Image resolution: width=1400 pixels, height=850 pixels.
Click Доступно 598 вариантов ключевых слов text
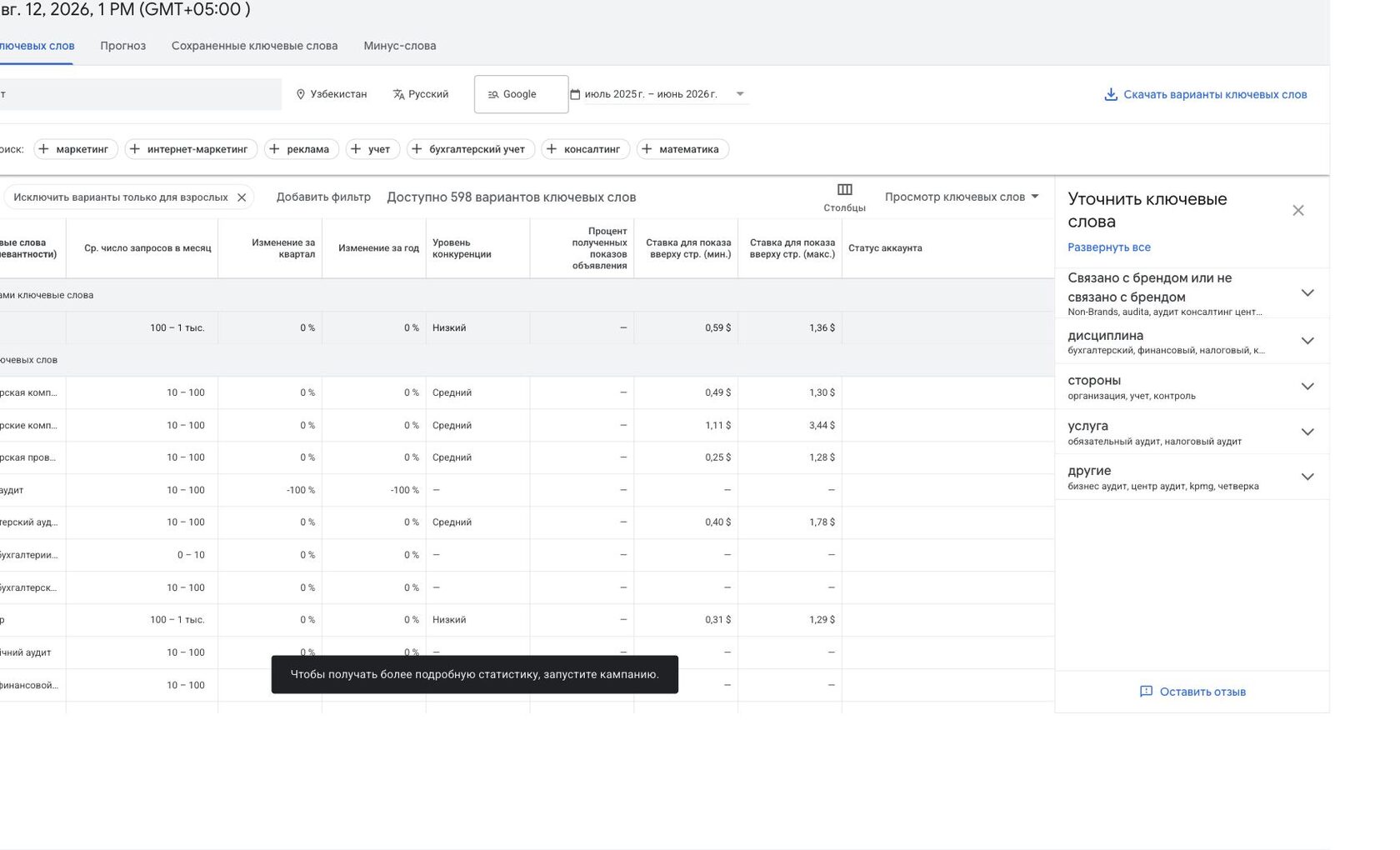pyautogui.click(x=512, y=197)
